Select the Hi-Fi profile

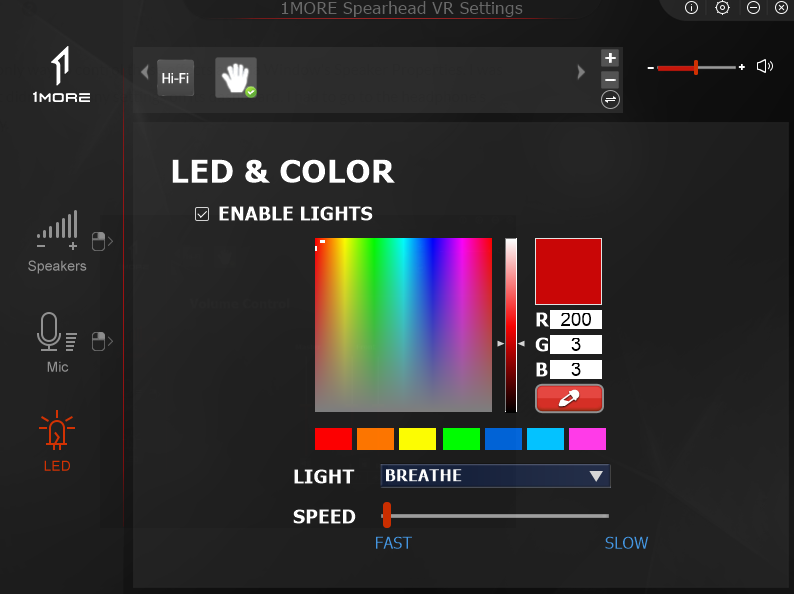pos(175,78)
